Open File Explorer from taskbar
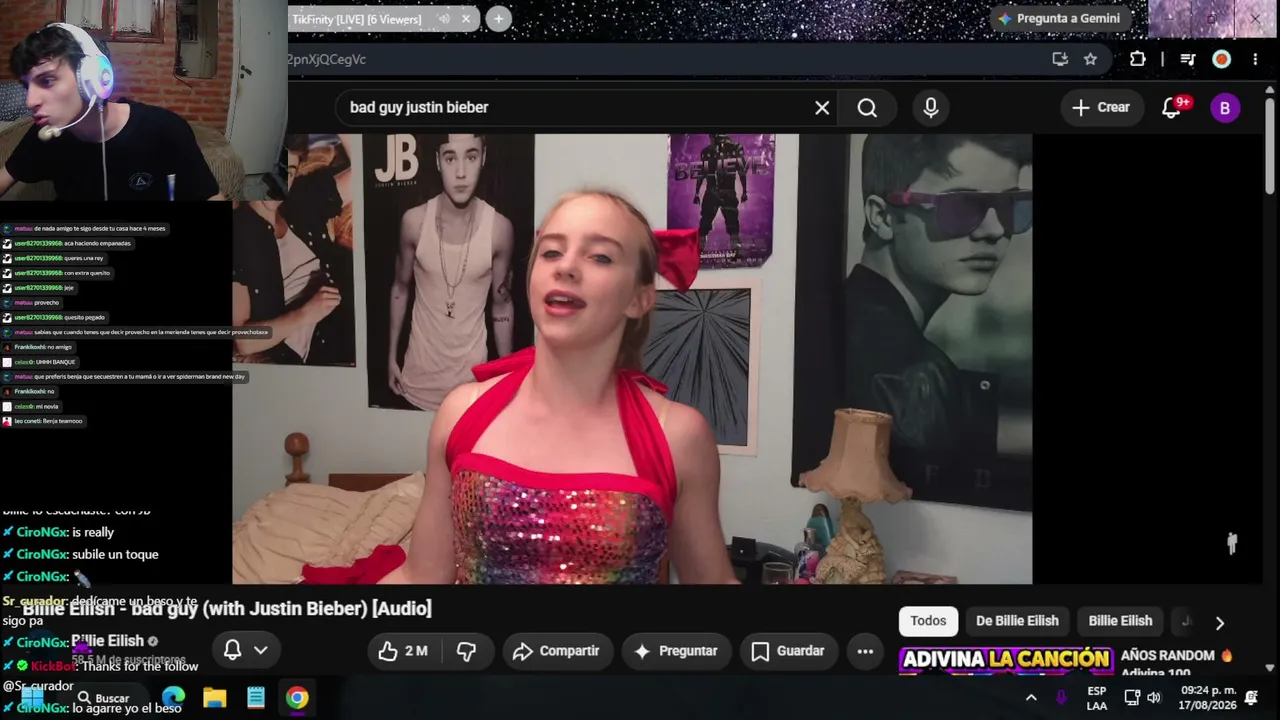This screenshot has height=720, width=1280. pyautogui.click(x=214, y=697)
